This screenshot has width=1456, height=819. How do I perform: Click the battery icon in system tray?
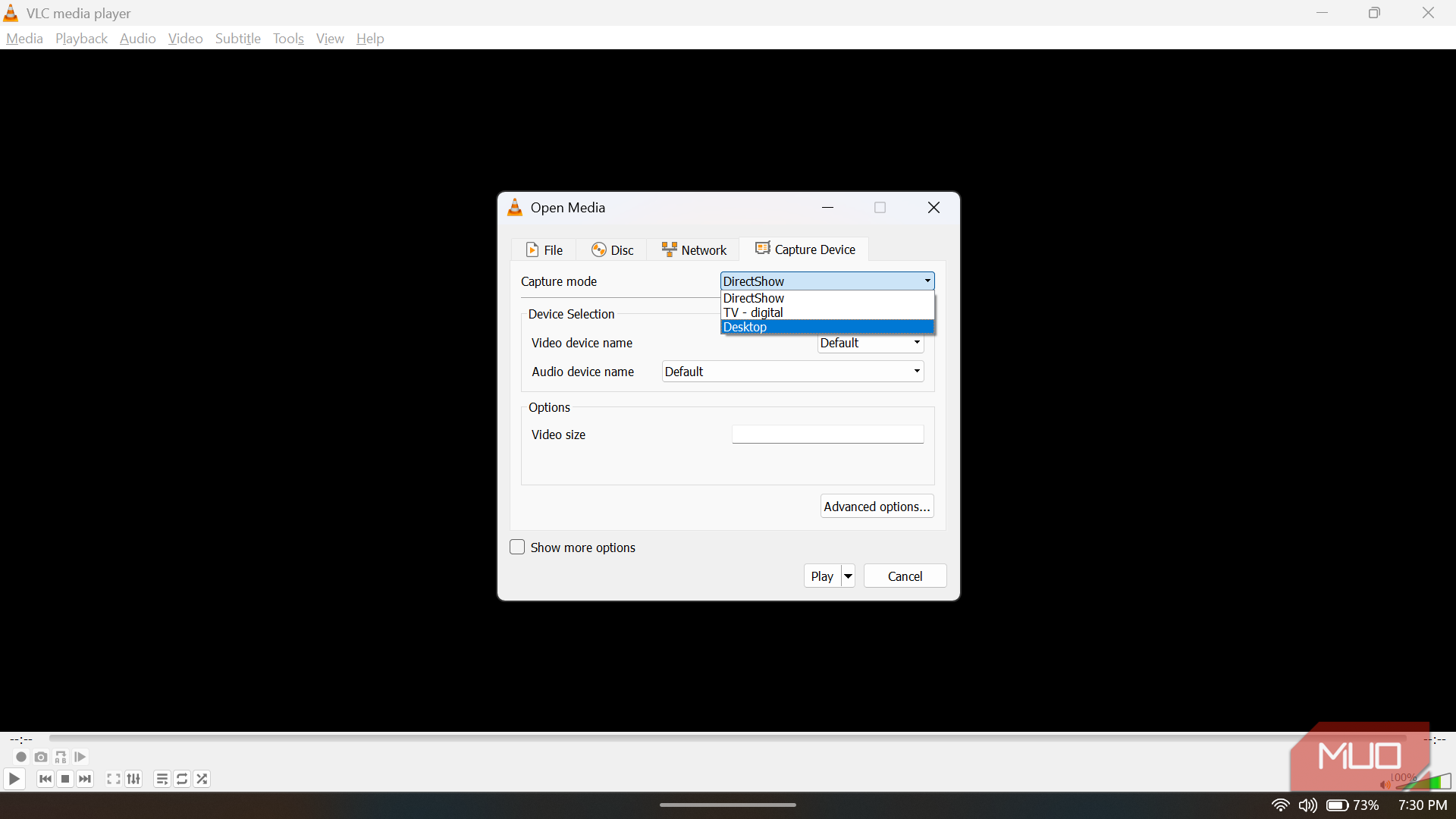[1337, 805]
